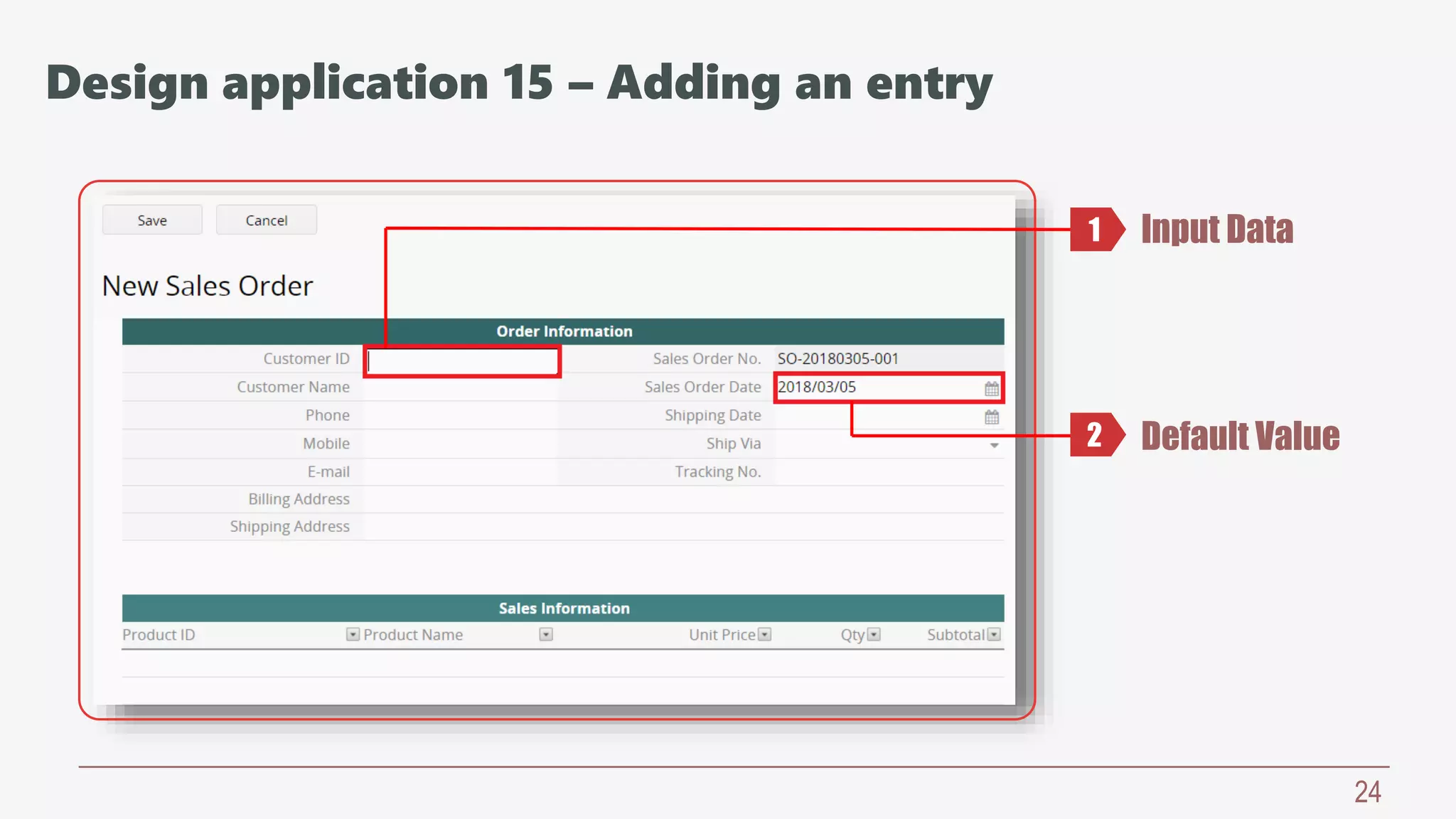
Task: Click the Sales Information section header
Action: pos(563,609)
